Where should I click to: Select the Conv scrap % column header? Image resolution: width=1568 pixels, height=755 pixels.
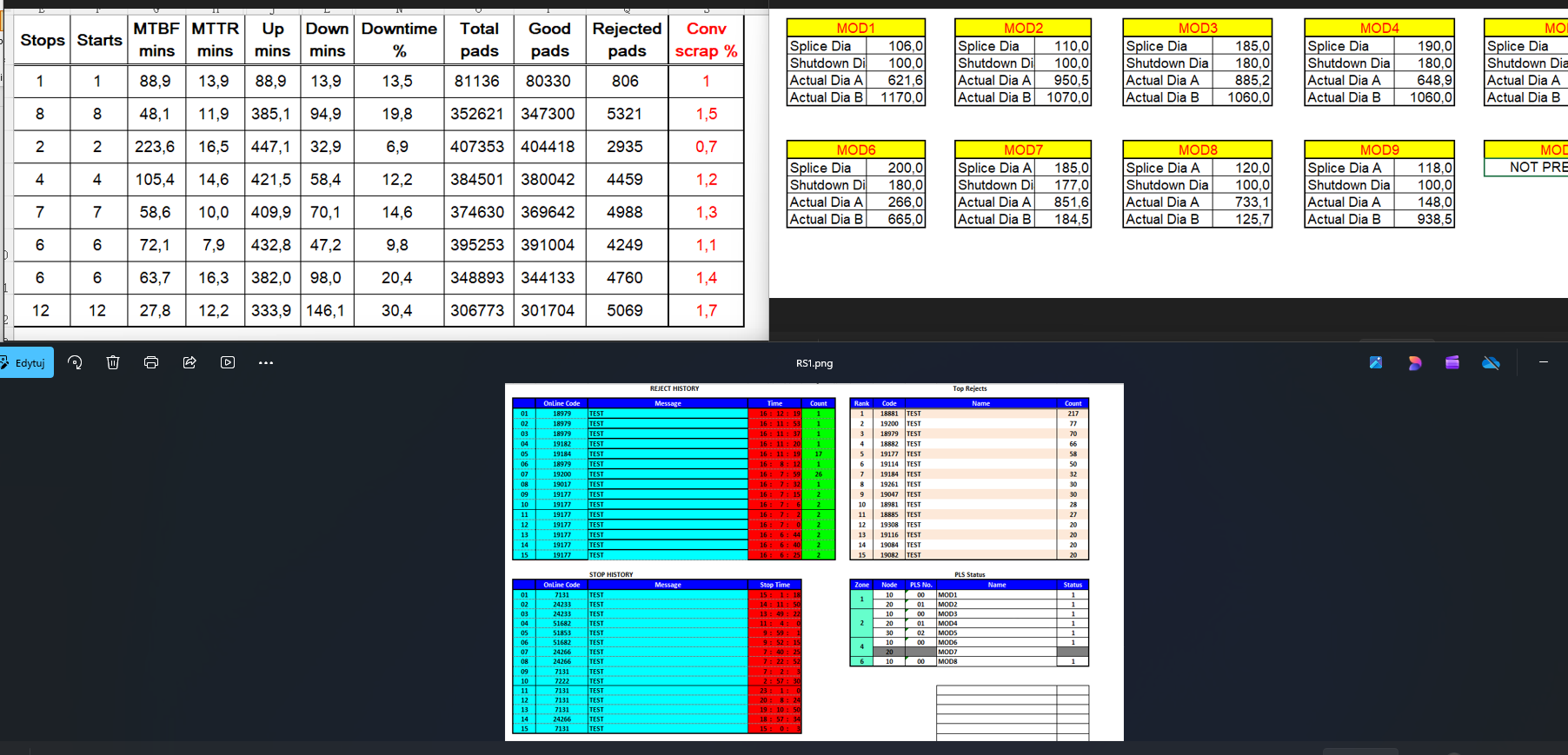coord(706,40)
